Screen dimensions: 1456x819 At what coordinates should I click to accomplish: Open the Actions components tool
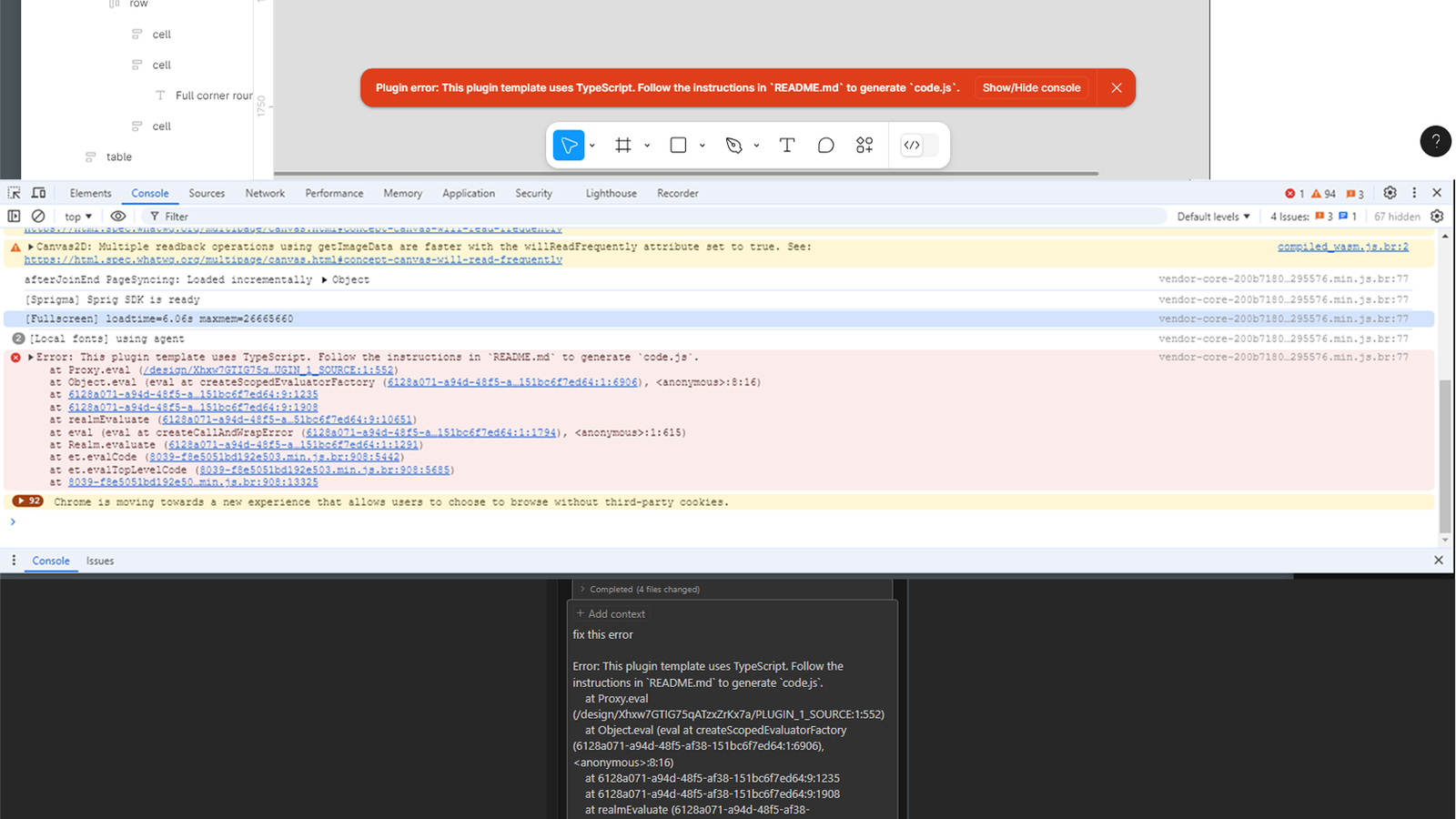864,146
